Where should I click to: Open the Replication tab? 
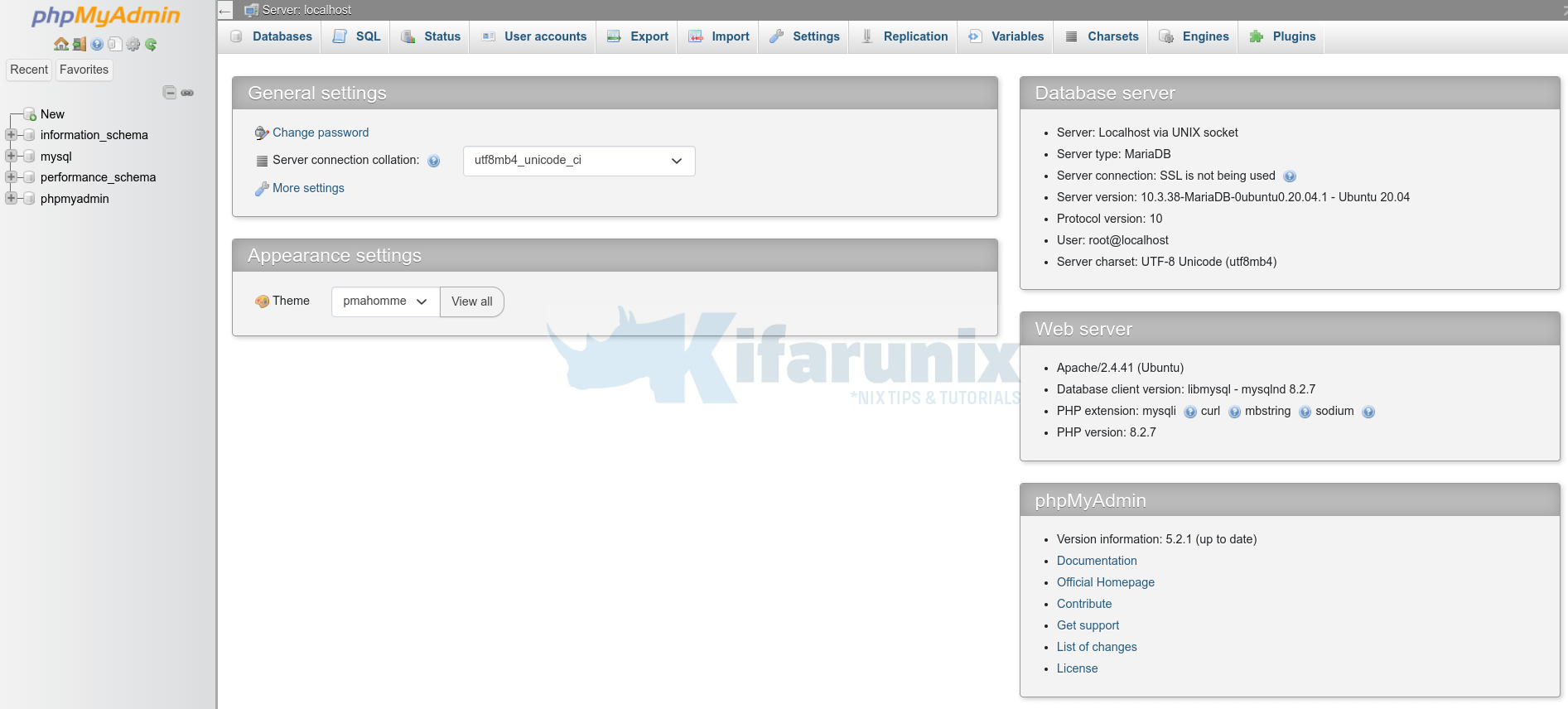coord(904,36)
